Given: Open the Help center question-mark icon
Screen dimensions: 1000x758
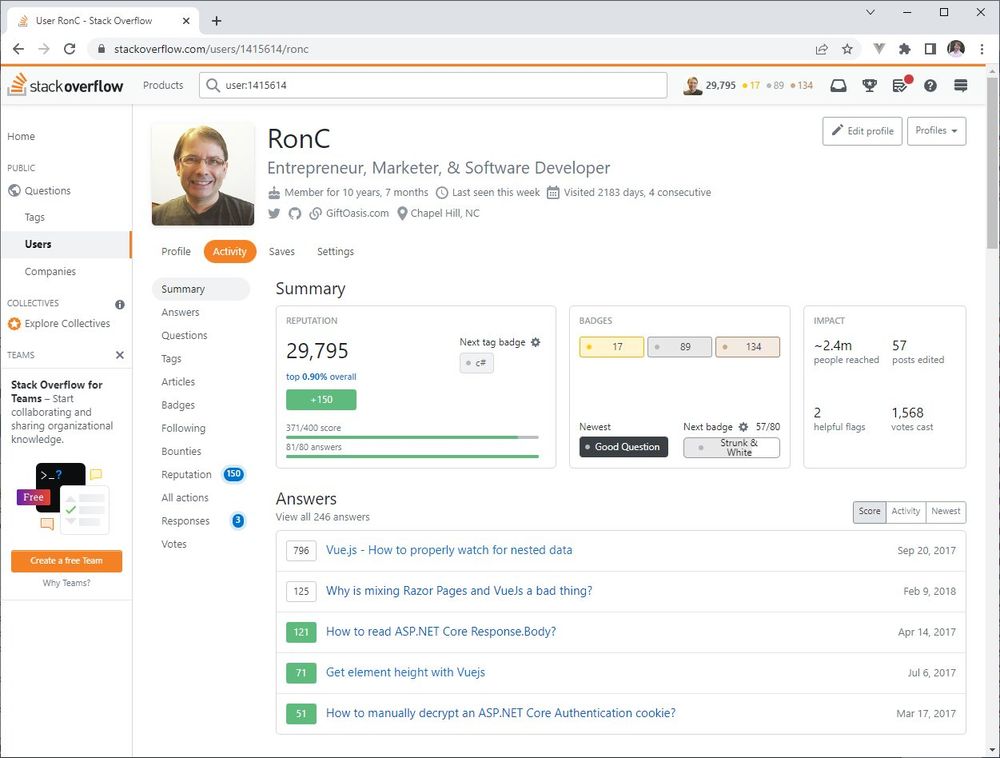Looking at the screenshot, I should tap(930, 85).
